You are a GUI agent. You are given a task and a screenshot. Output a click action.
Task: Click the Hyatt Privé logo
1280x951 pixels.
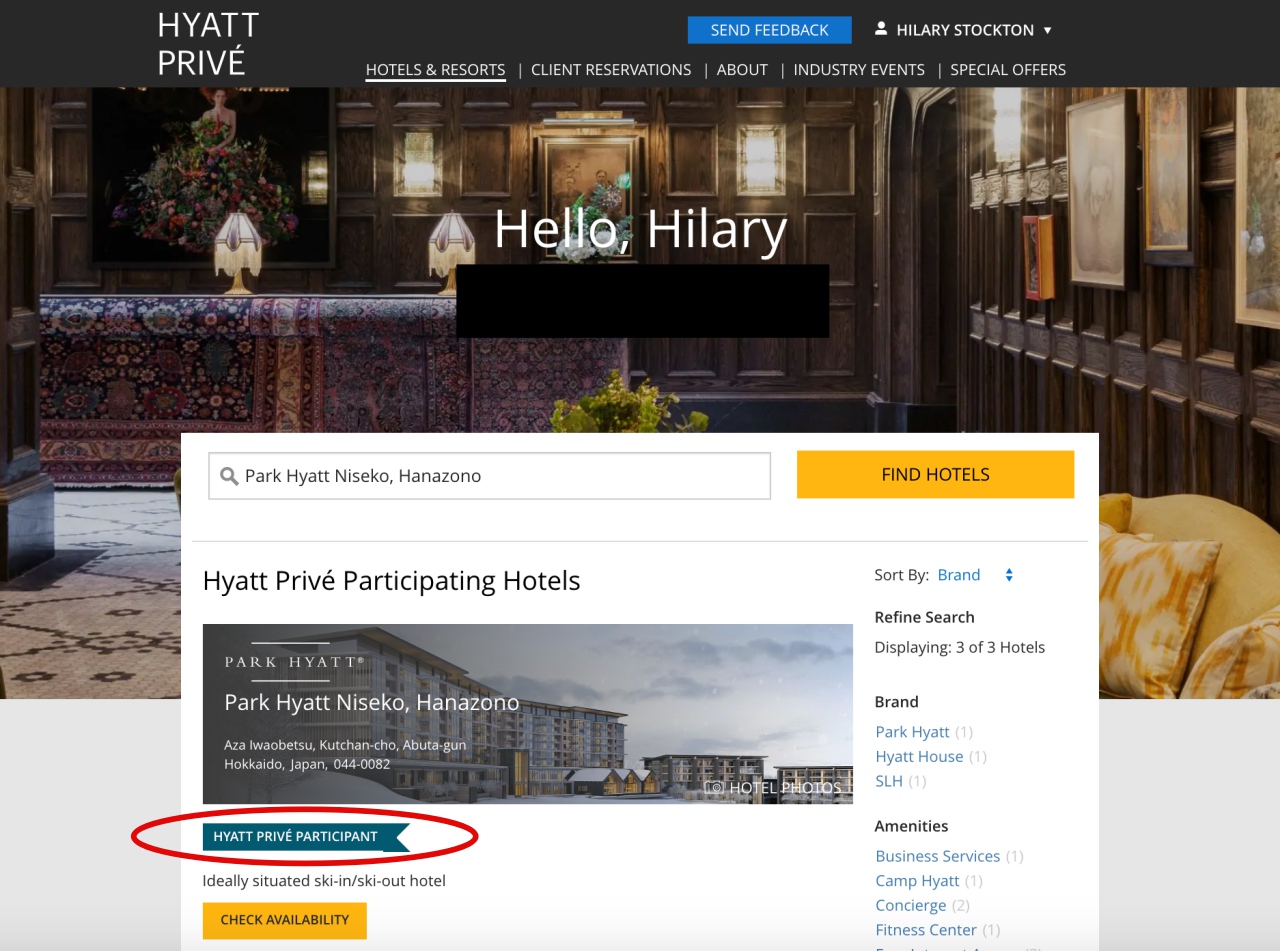pyautogui.click(x=208, y=44)
